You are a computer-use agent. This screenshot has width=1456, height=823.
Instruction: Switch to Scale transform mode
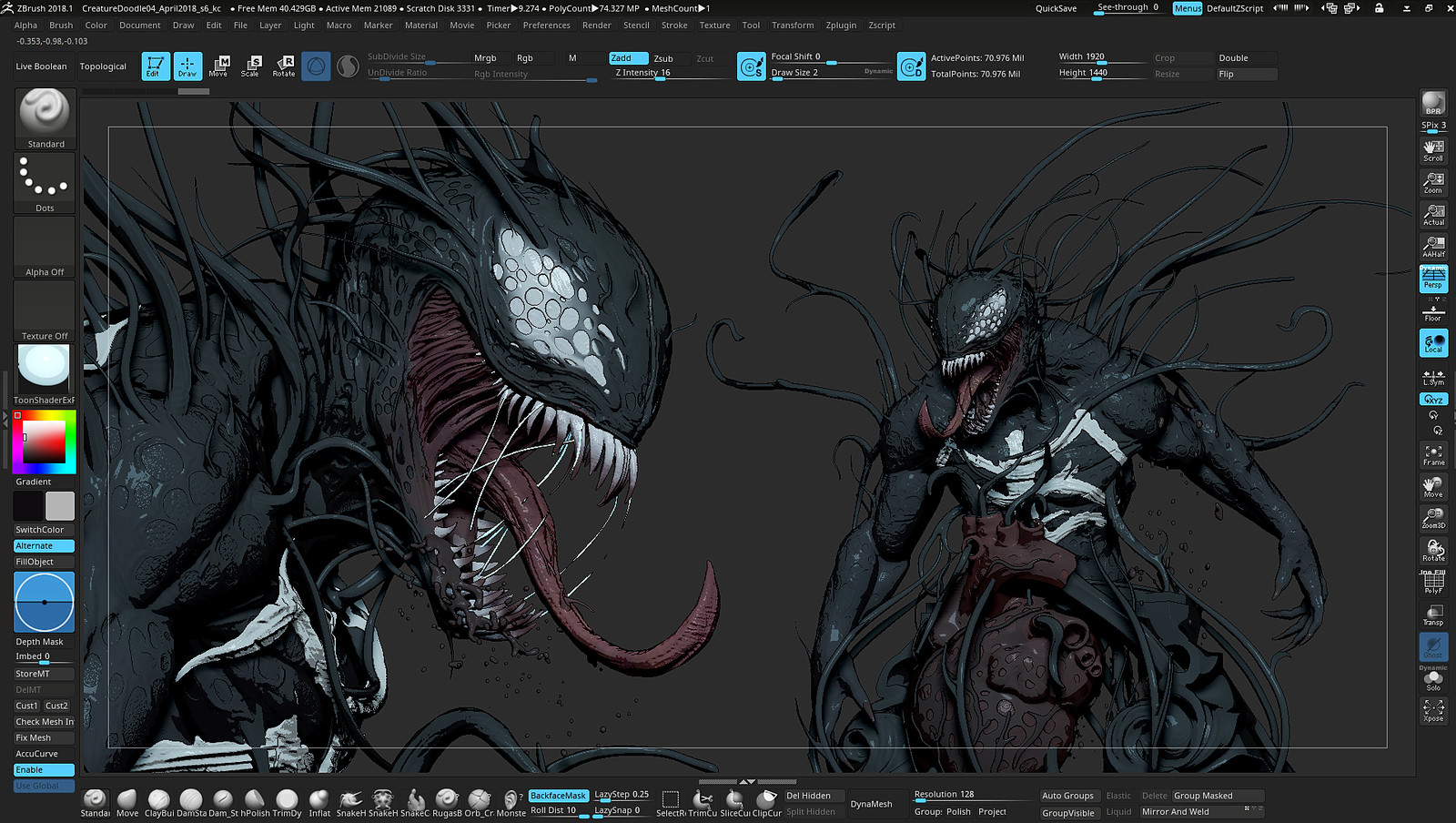(250, 66)
